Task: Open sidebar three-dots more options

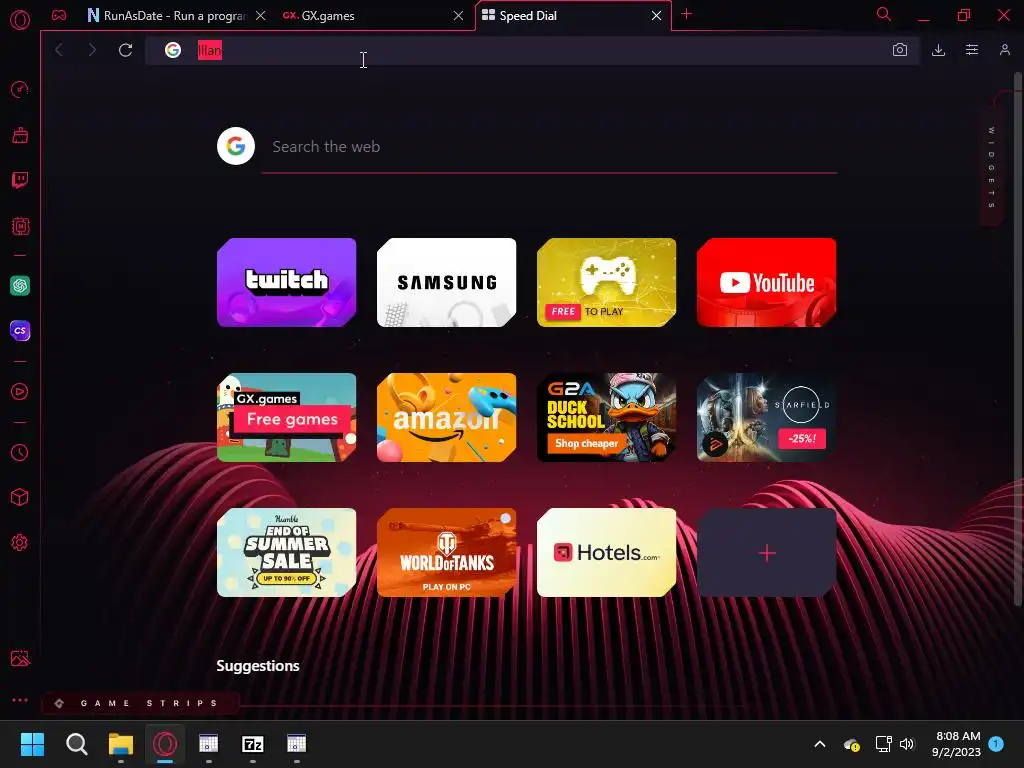Action: [20, 699]
